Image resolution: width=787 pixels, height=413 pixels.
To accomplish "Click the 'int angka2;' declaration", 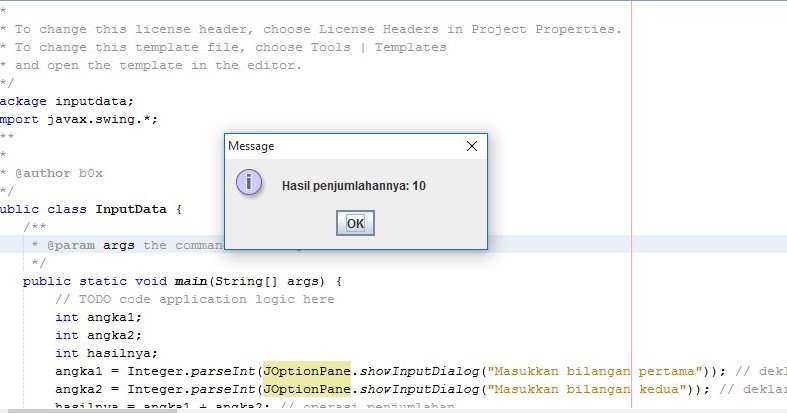I will coord(98,335).
